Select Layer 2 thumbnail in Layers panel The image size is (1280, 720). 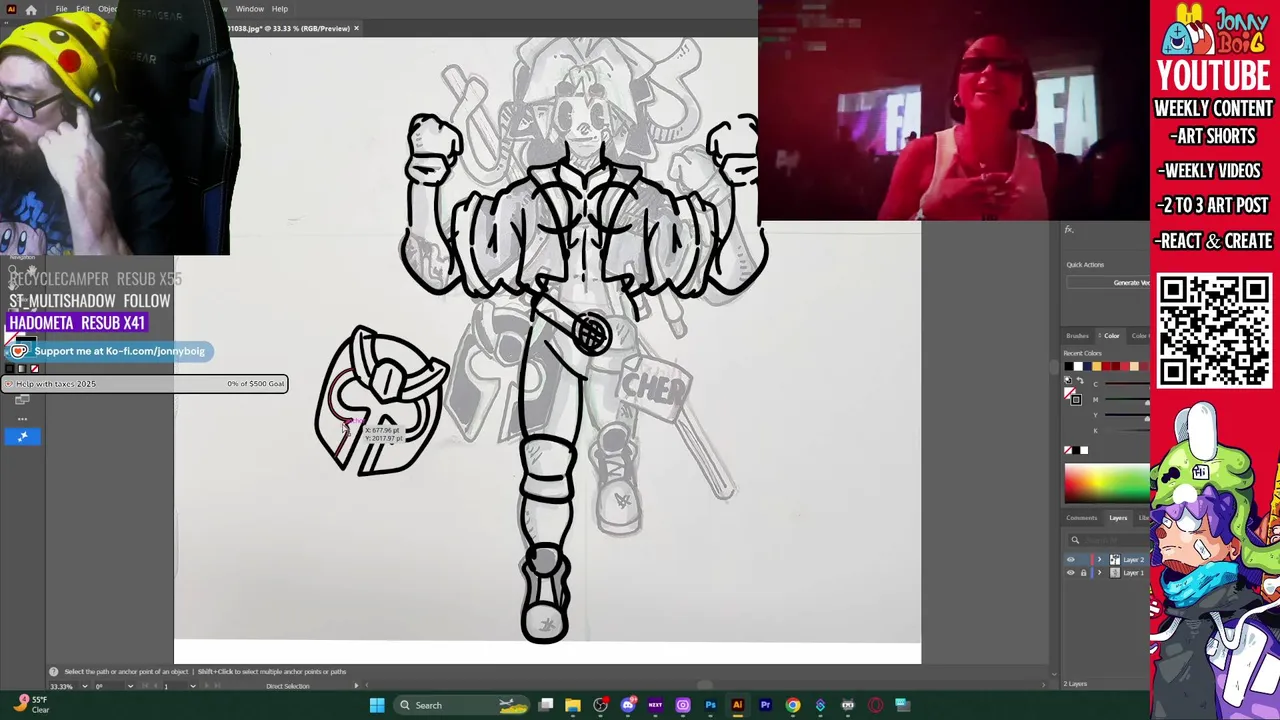pyautogui.click(x=1115, y=560)
